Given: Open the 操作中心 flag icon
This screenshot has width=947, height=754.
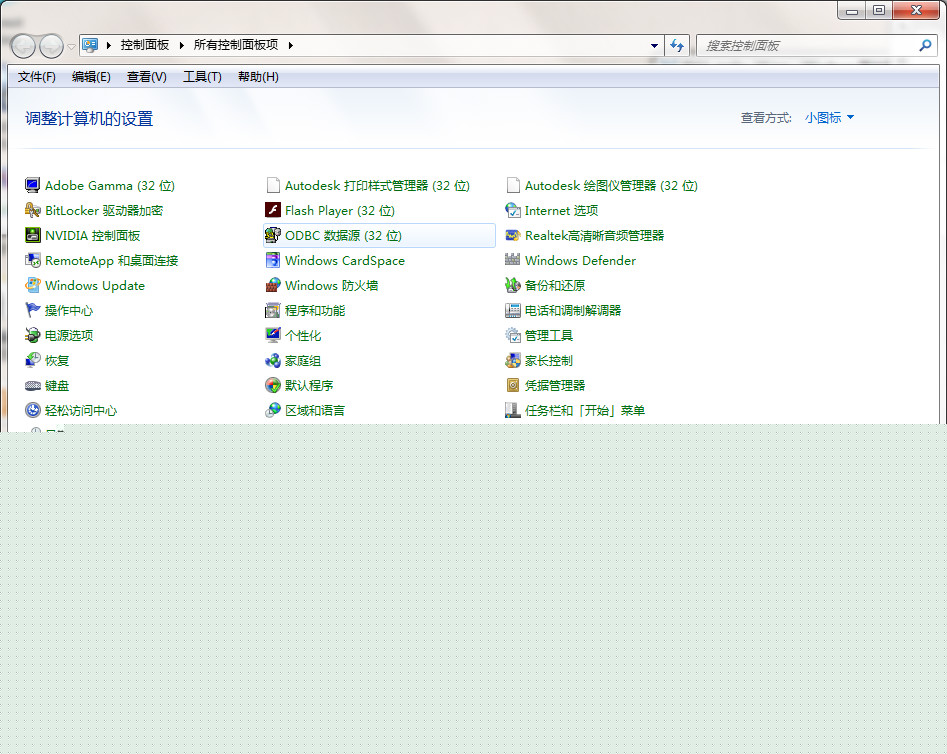Looking at the screenshot, I should click(x=32, y=310).
